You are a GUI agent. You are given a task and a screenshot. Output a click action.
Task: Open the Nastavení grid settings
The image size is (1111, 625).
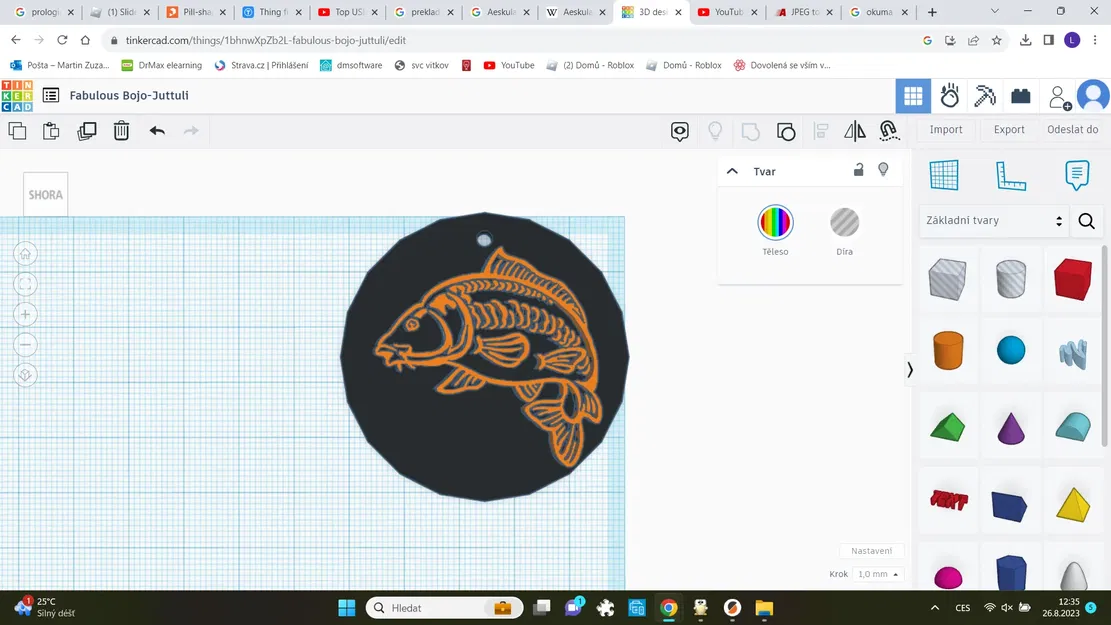[x=872, y=551]
